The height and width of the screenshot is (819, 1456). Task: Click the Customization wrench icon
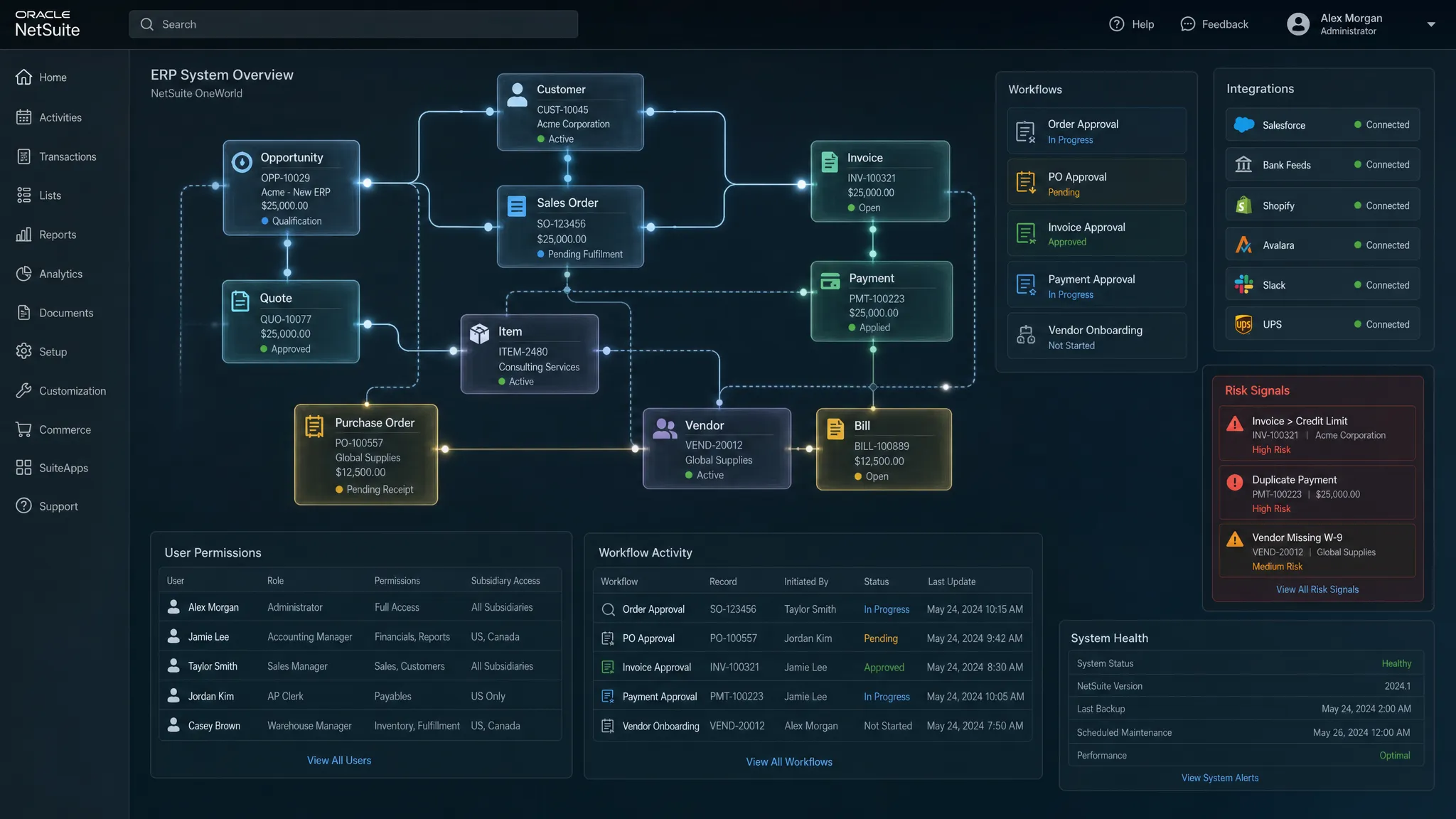(x=23, y=390)
